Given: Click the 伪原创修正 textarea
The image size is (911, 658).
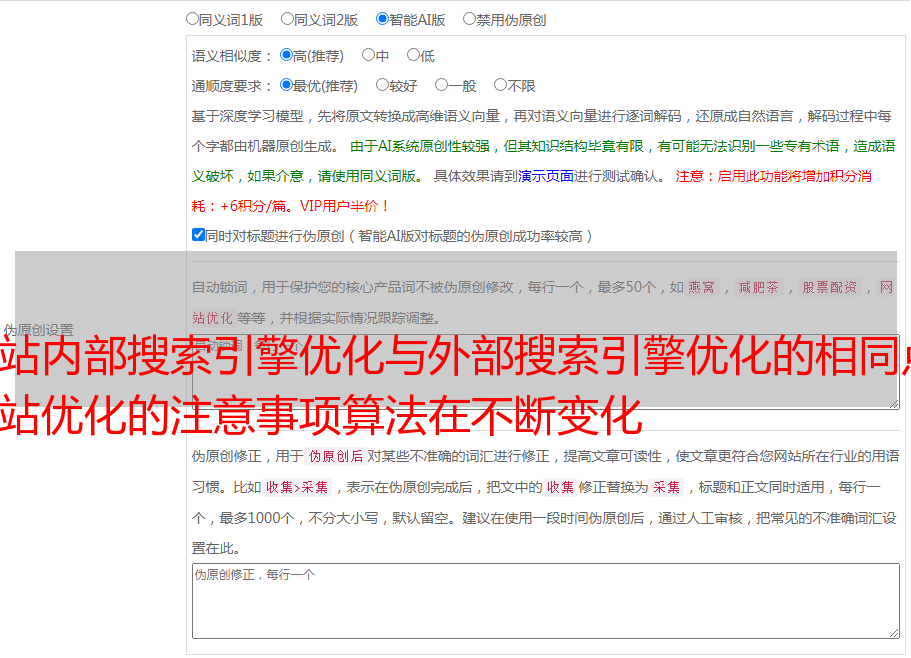Looking at the screenshot, I should [546, 601].
